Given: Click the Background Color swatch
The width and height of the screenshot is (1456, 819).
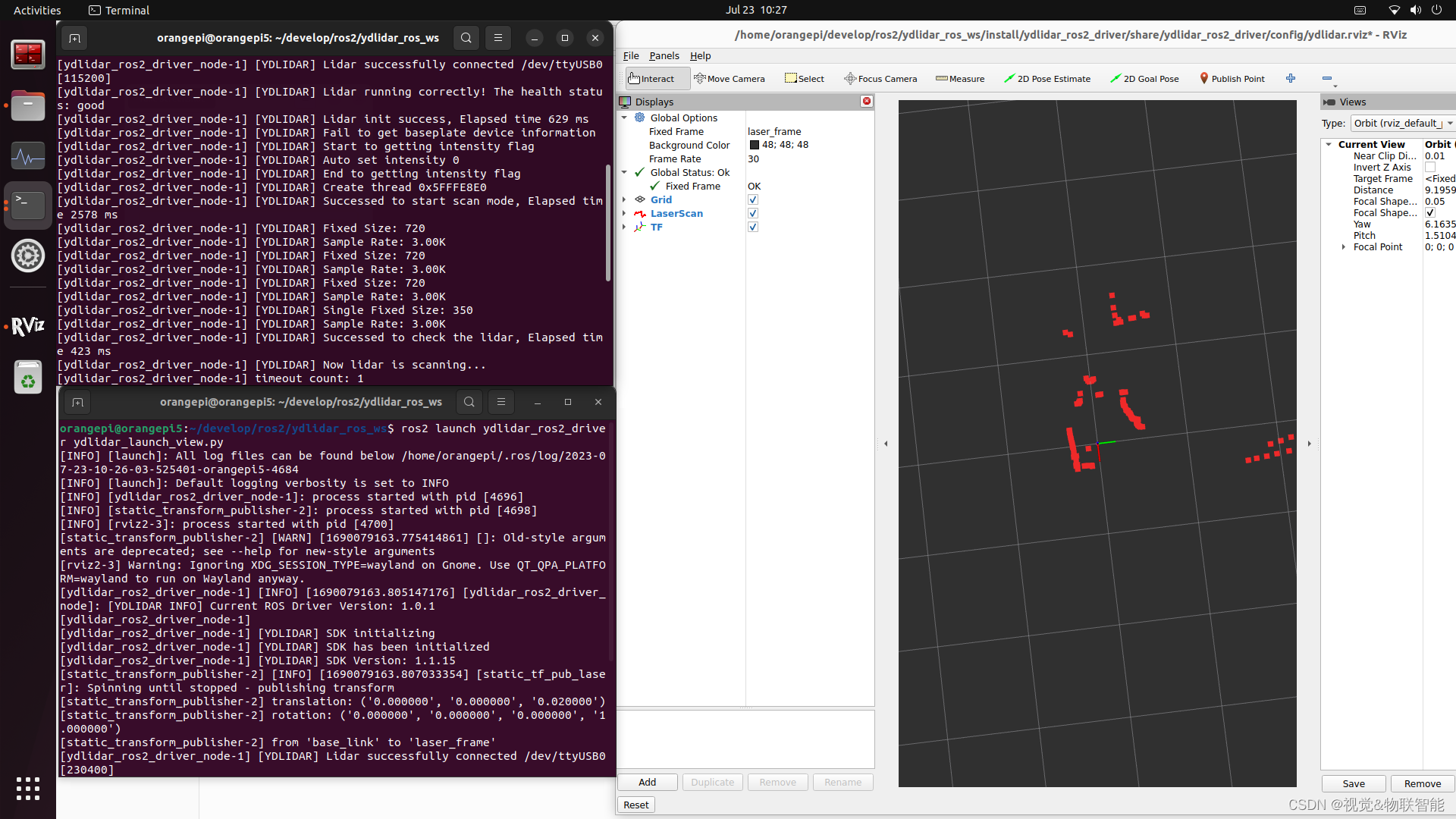Looking at the screenshot, I should [755, 145].
